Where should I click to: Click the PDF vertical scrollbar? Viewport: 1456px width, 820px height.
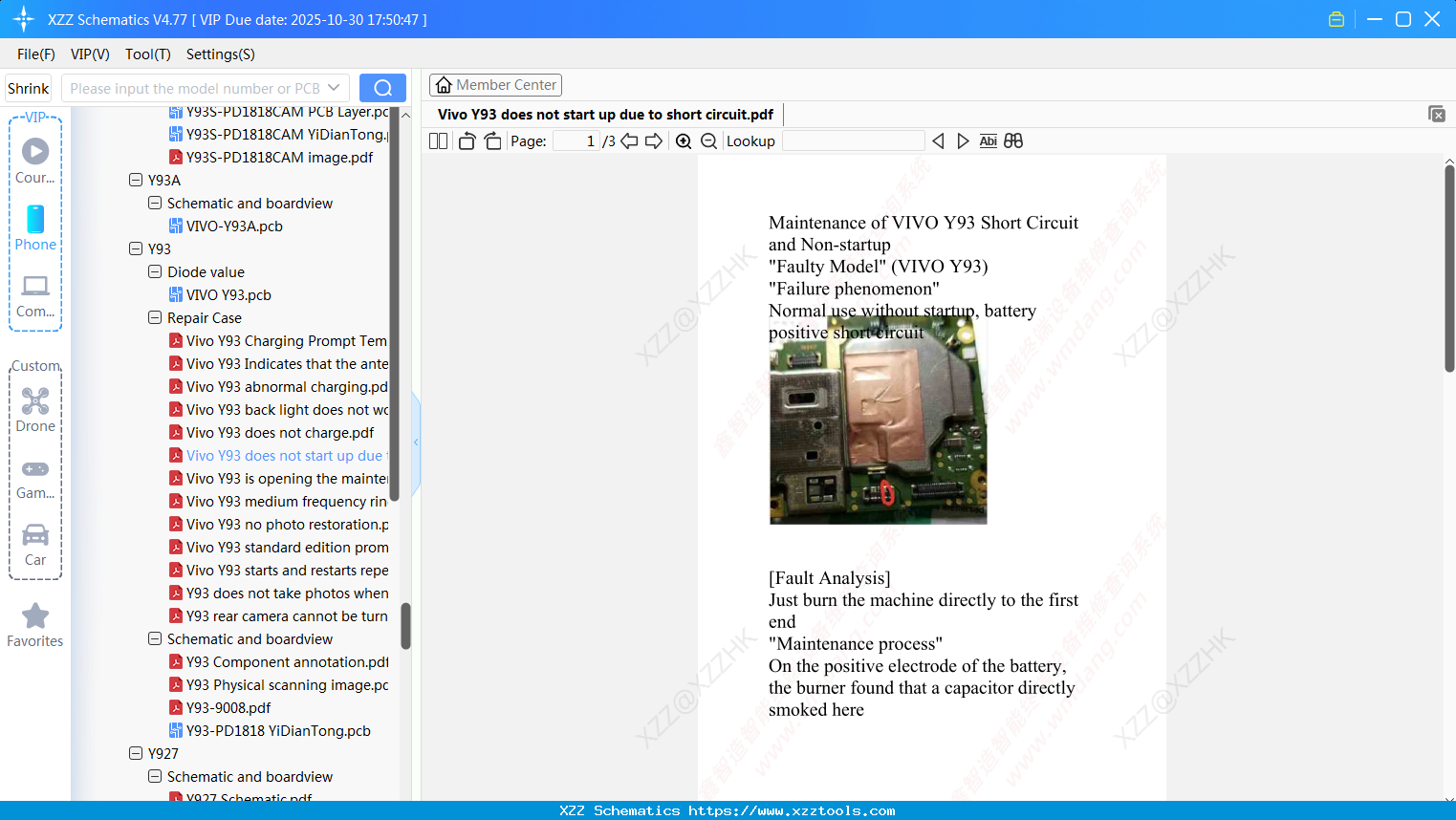tap(1449, 269)
